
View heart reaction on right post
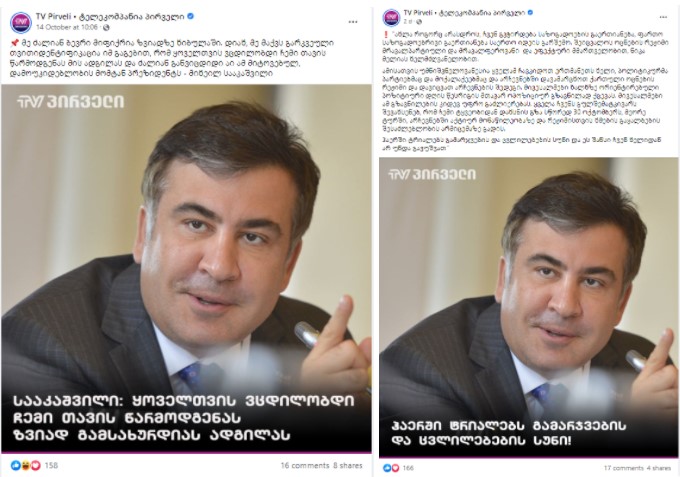coord(396,468)
